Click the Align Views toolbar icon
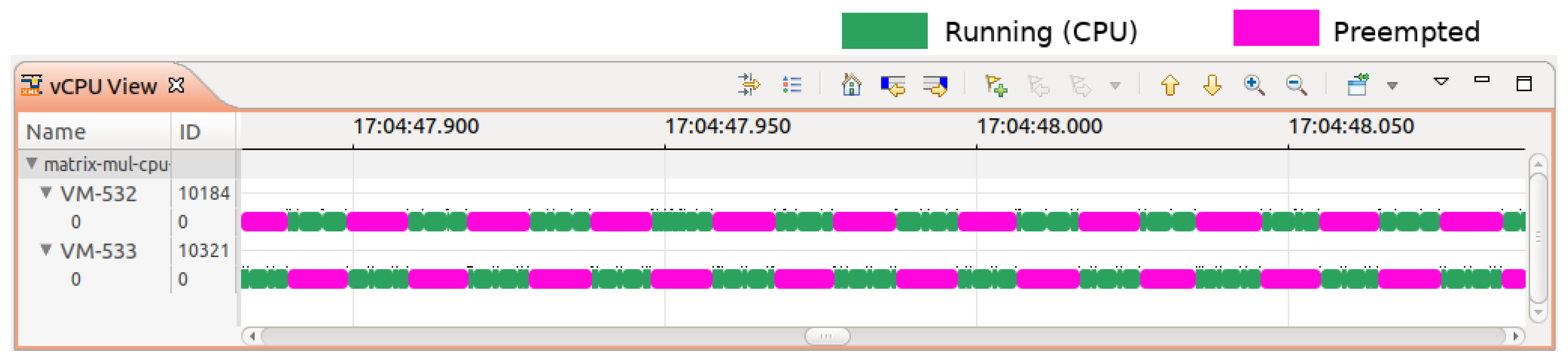1568x364 pixels. click(x=748, y=85)
